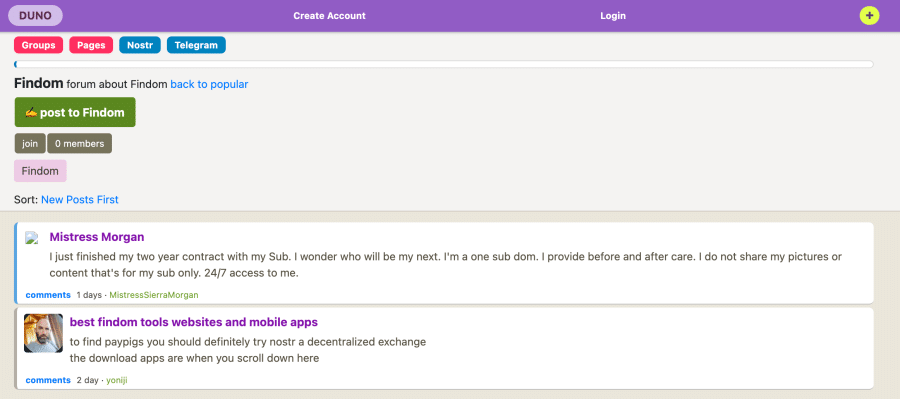900x399 pixels.
Task: Open the Create Account page
Action: pos(329,16)
